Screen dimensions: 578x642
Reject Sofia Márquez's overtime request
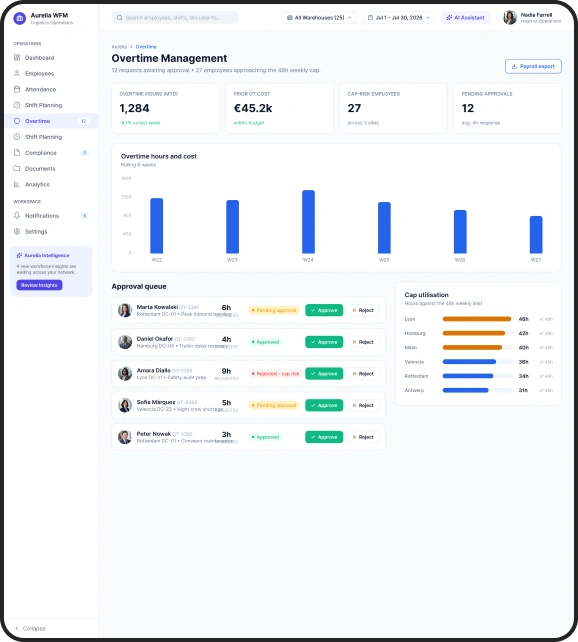(x=363, y=405)
